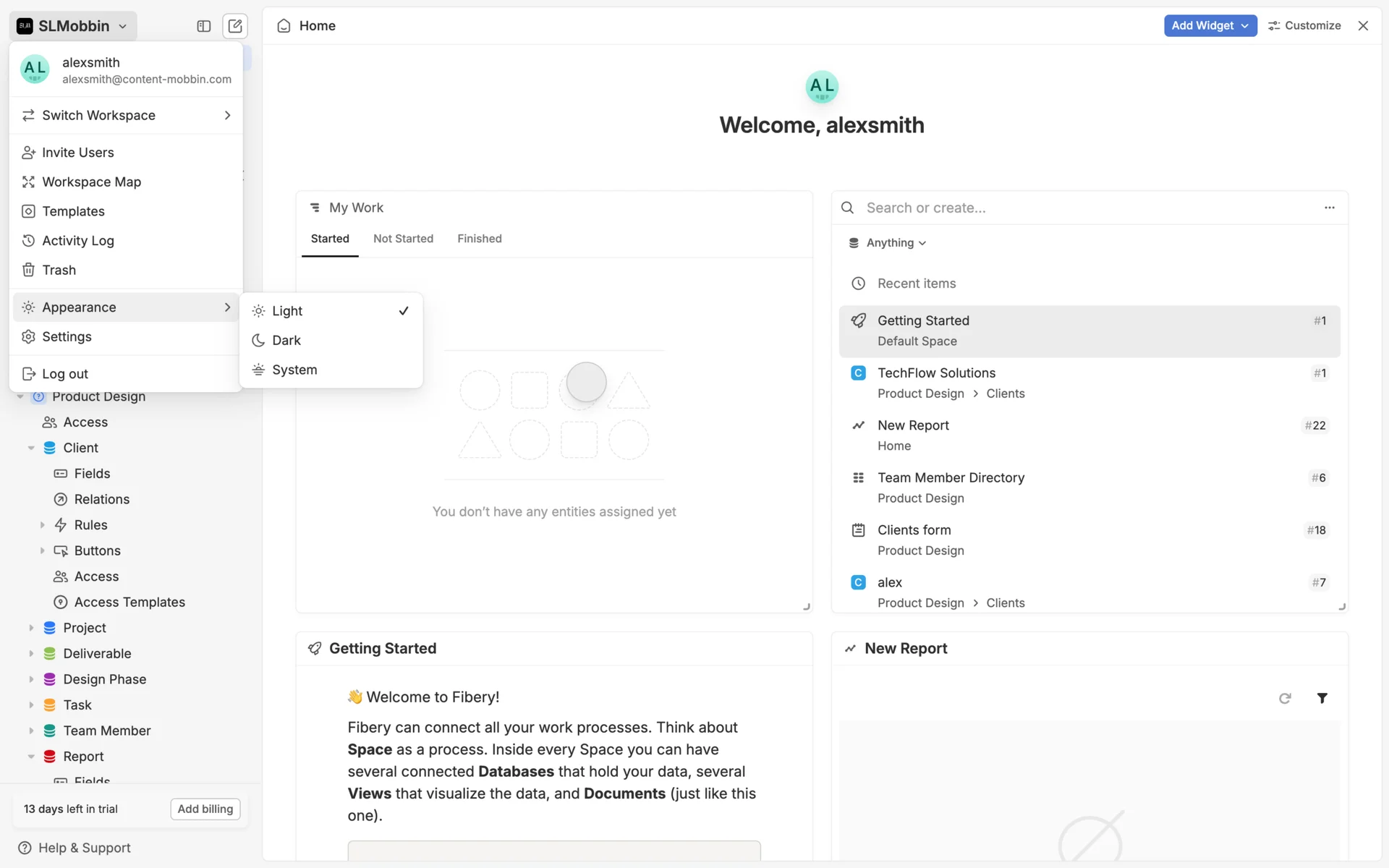Viewport: 1389px width, 868px height.
Task: Click the round gray handle over the placeholder shapes
Action: 586,382
